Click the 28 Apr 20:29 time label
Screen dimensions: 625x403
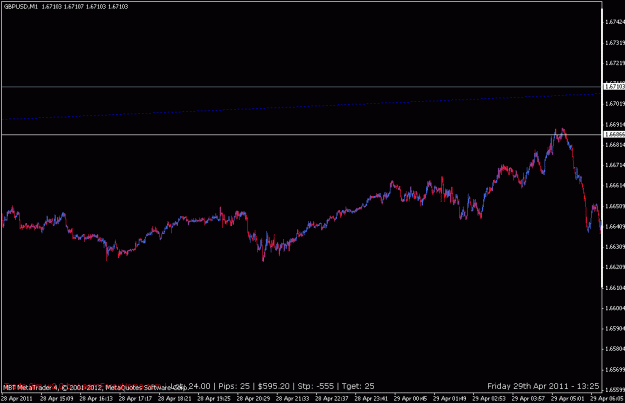click(253, 398)
